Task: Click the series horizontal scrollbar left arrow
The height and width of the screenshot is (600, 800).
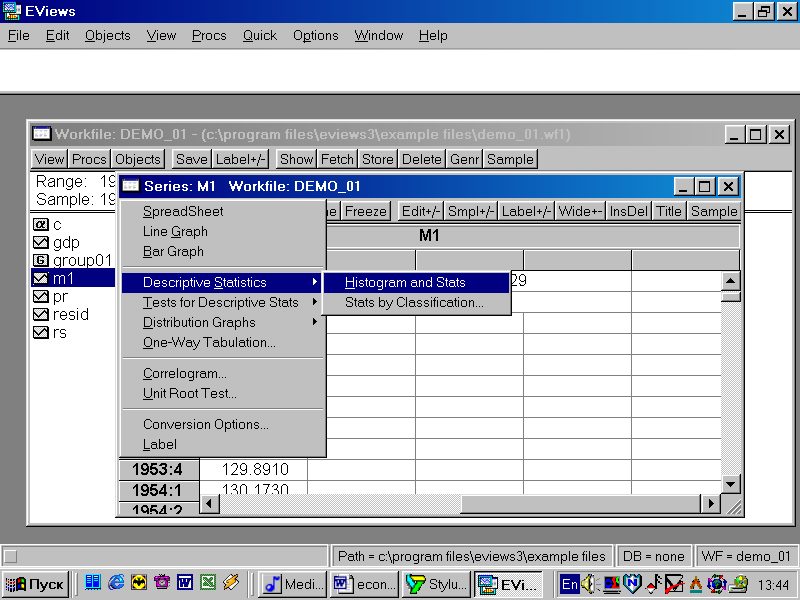Action: coord(209,504)
